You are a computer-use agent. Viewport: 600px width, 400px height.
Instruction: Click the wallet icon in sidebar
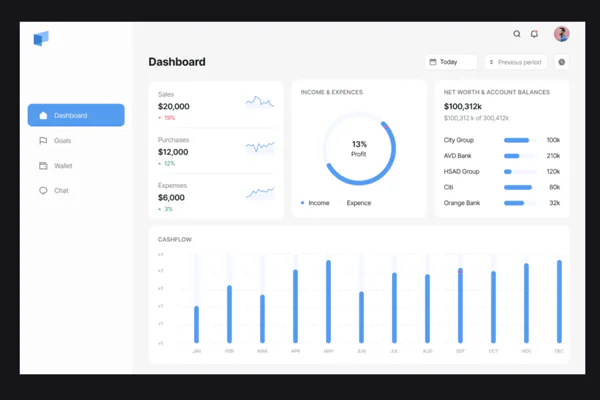click(x=43, y=166)
